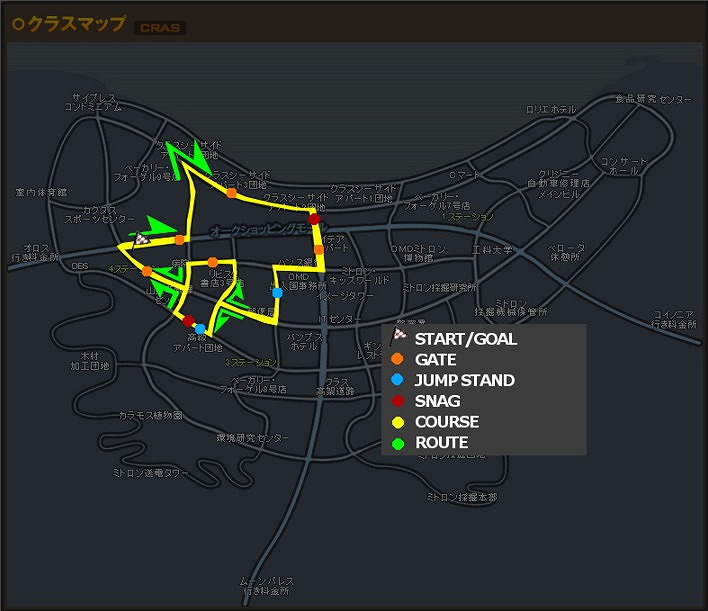Select the オロス 行き料金所 toll gate label
708x611 pixels.
pos(35,253)
